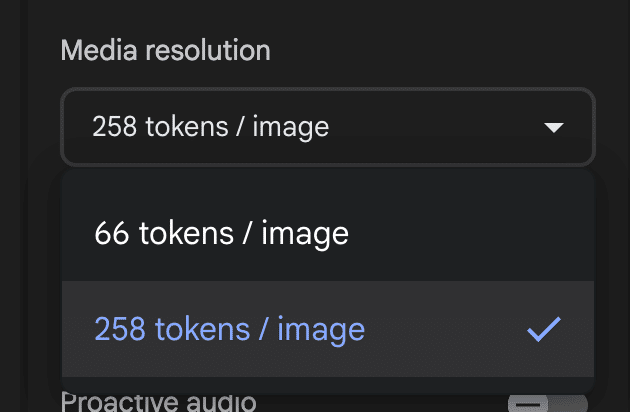Pick the second entry in the resolution list

coord(229,329)
